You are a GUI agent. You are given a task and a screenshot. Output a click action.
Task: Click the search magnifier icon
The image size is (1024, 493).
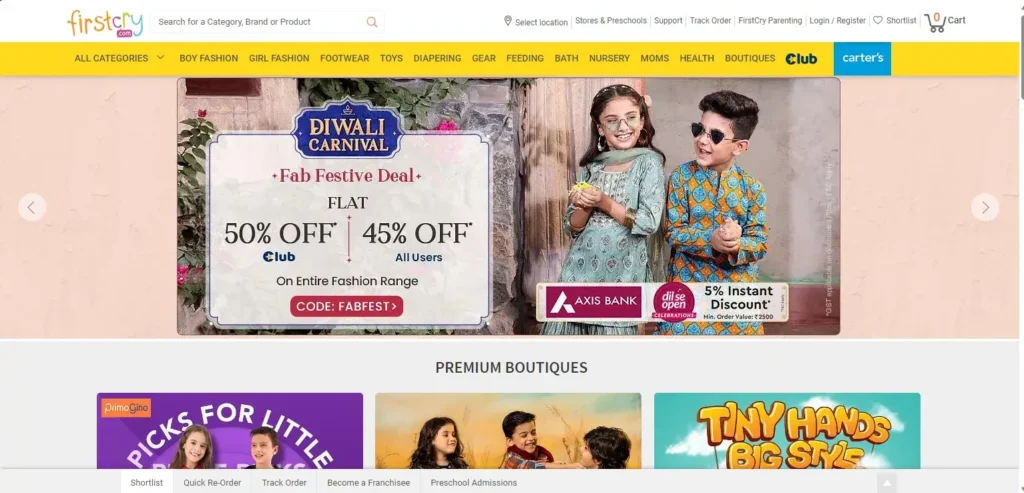pos(372,22)
